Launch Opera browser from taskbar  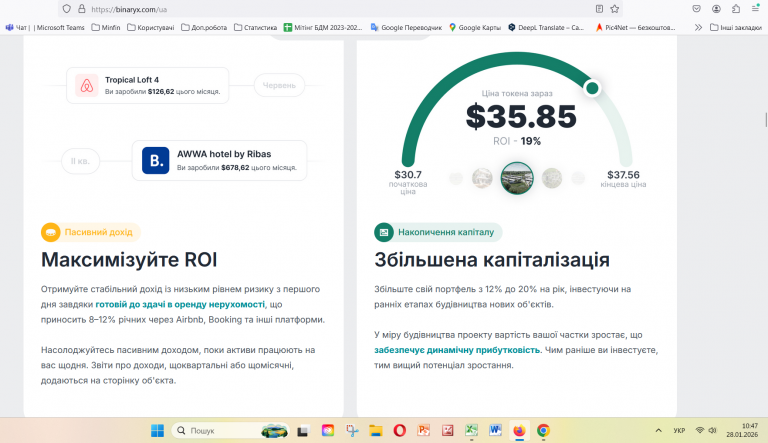tap(400, 431)
